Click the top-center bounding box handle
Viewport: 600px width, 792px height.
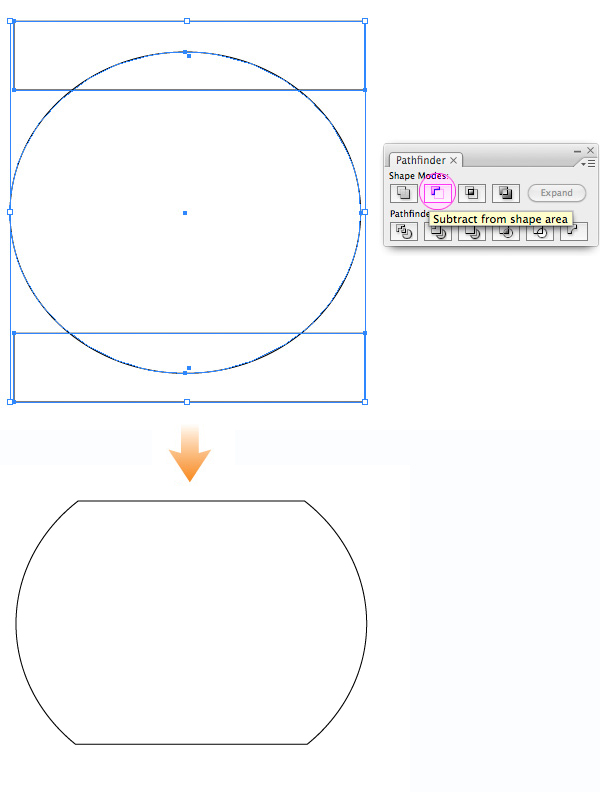pos(187,20)
